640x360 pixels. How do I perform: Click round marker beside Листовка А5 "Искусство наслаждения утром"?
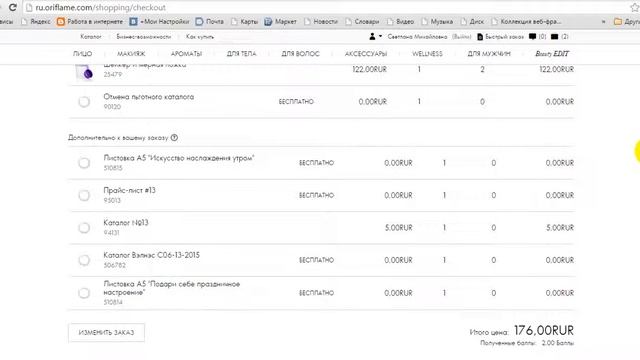84,163
